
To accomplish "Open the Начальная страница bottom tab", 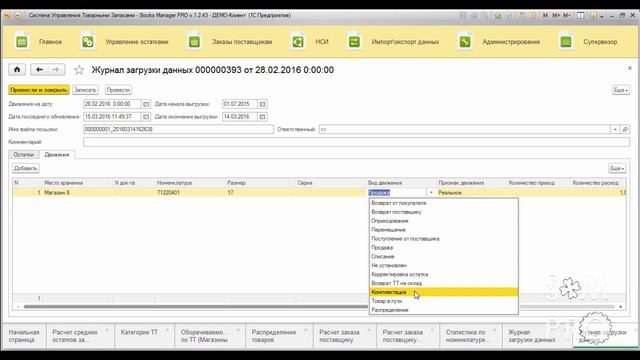I will point(24,336).
